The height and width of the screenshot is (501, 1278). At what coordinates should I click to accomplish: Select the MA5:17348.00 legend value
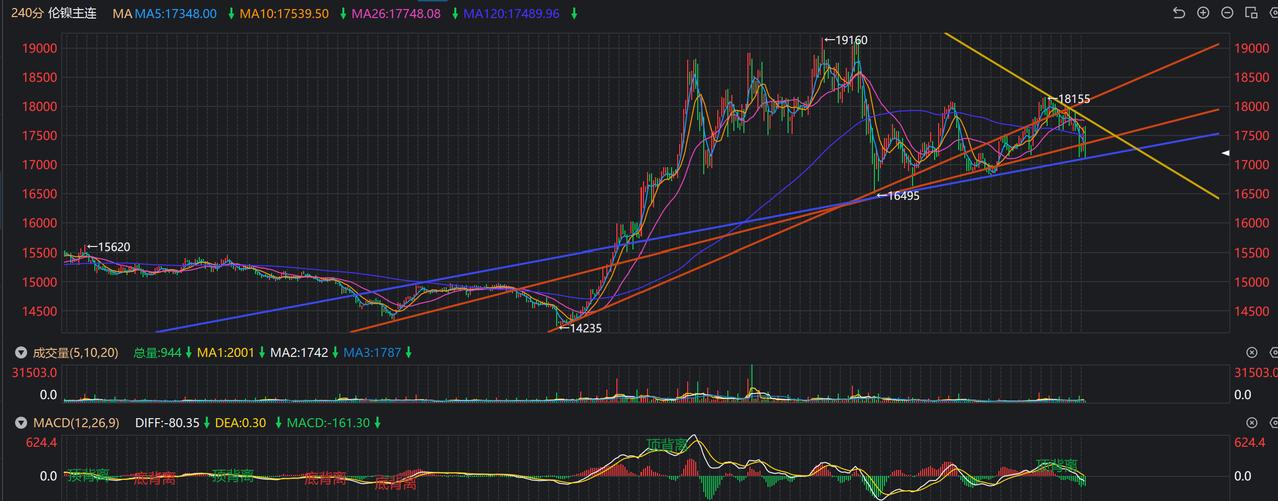176,14
